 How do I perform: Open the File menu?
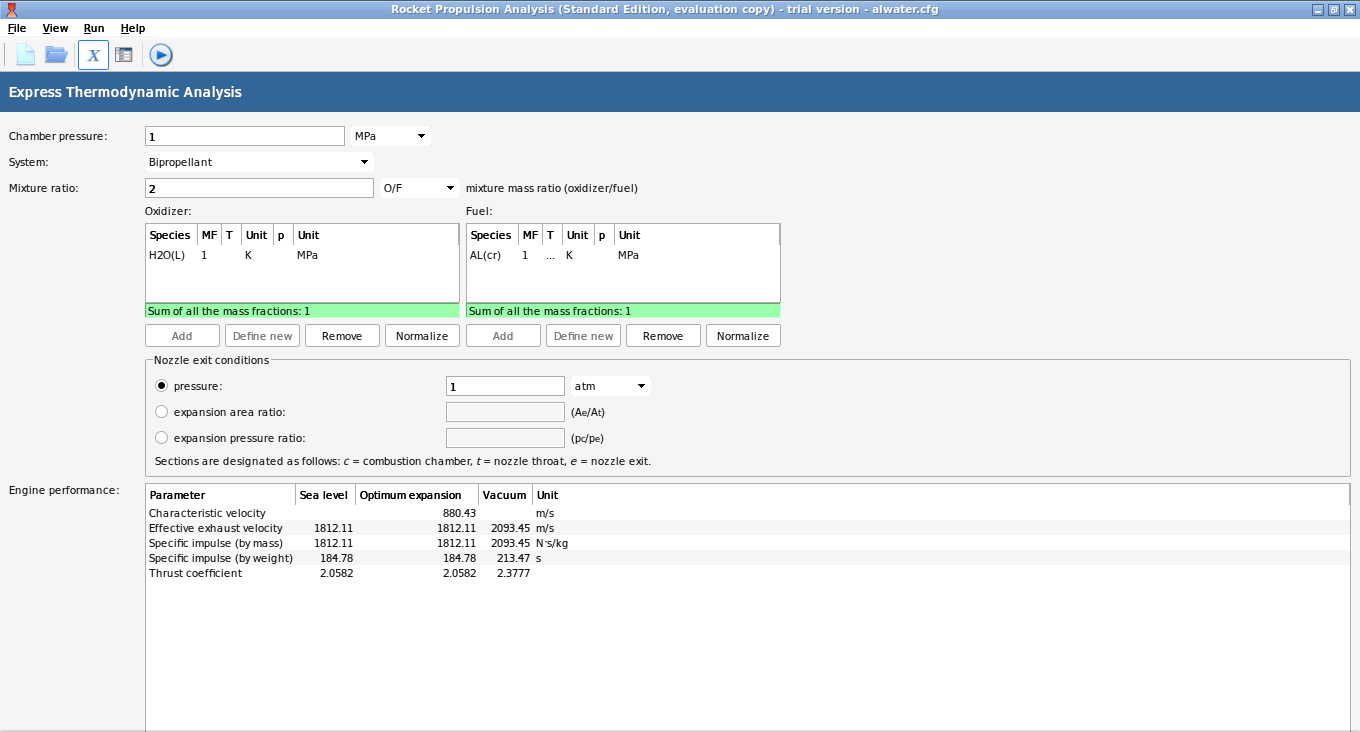pos(17,29)
